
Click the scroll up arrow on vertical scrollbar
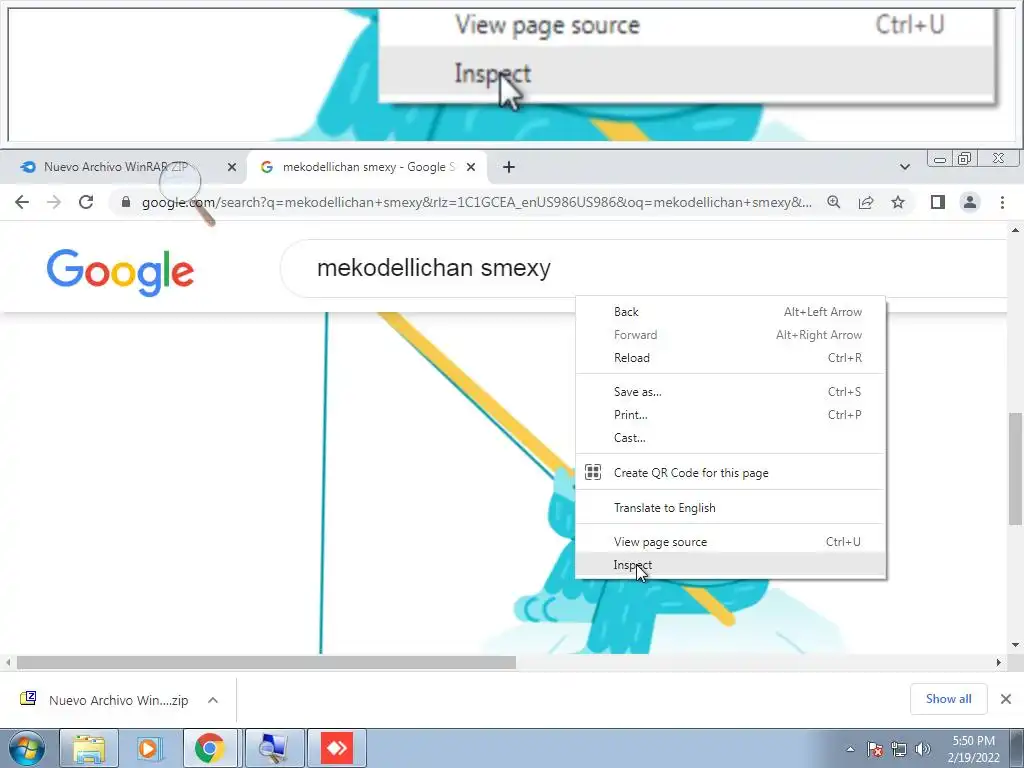click(x=1015, y=230)
